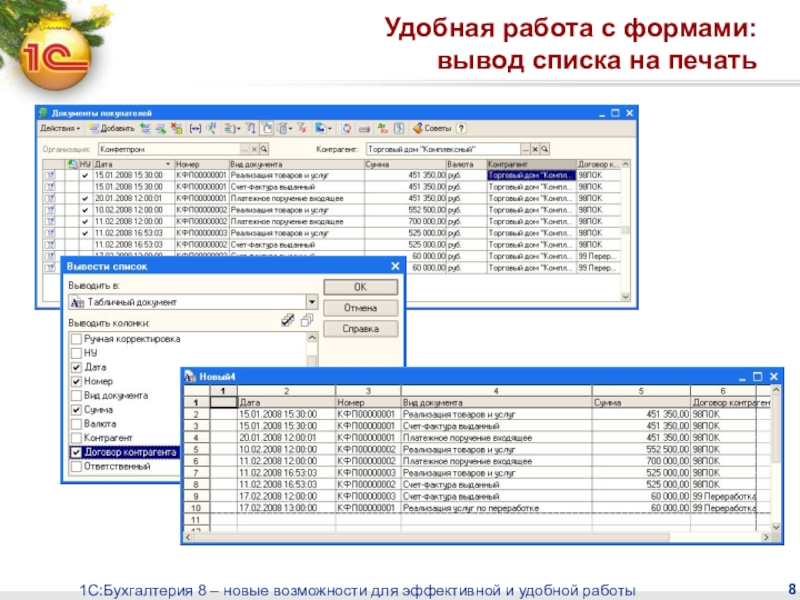Uncheck the Дата checkbox
800x600 pixels.
(x=76, y=367)
